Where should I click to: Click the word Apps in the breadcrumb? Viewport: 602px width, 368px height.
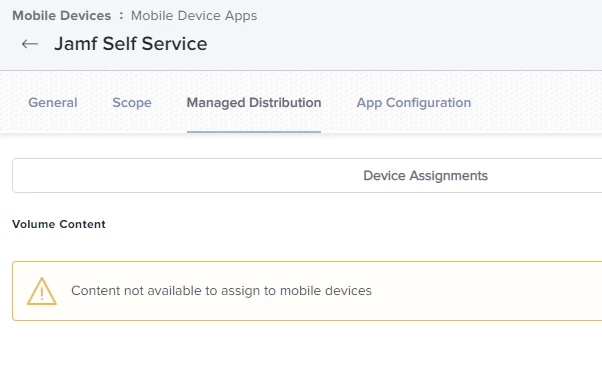241,17
